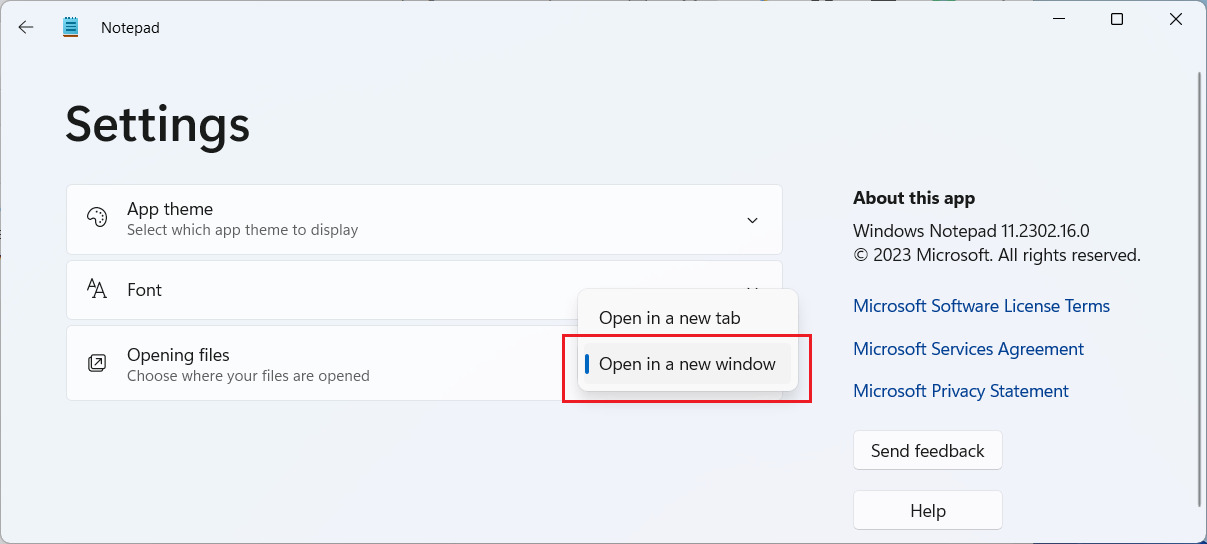
Task: Expand the Font settings row
Action: click(x=424, y=290)
